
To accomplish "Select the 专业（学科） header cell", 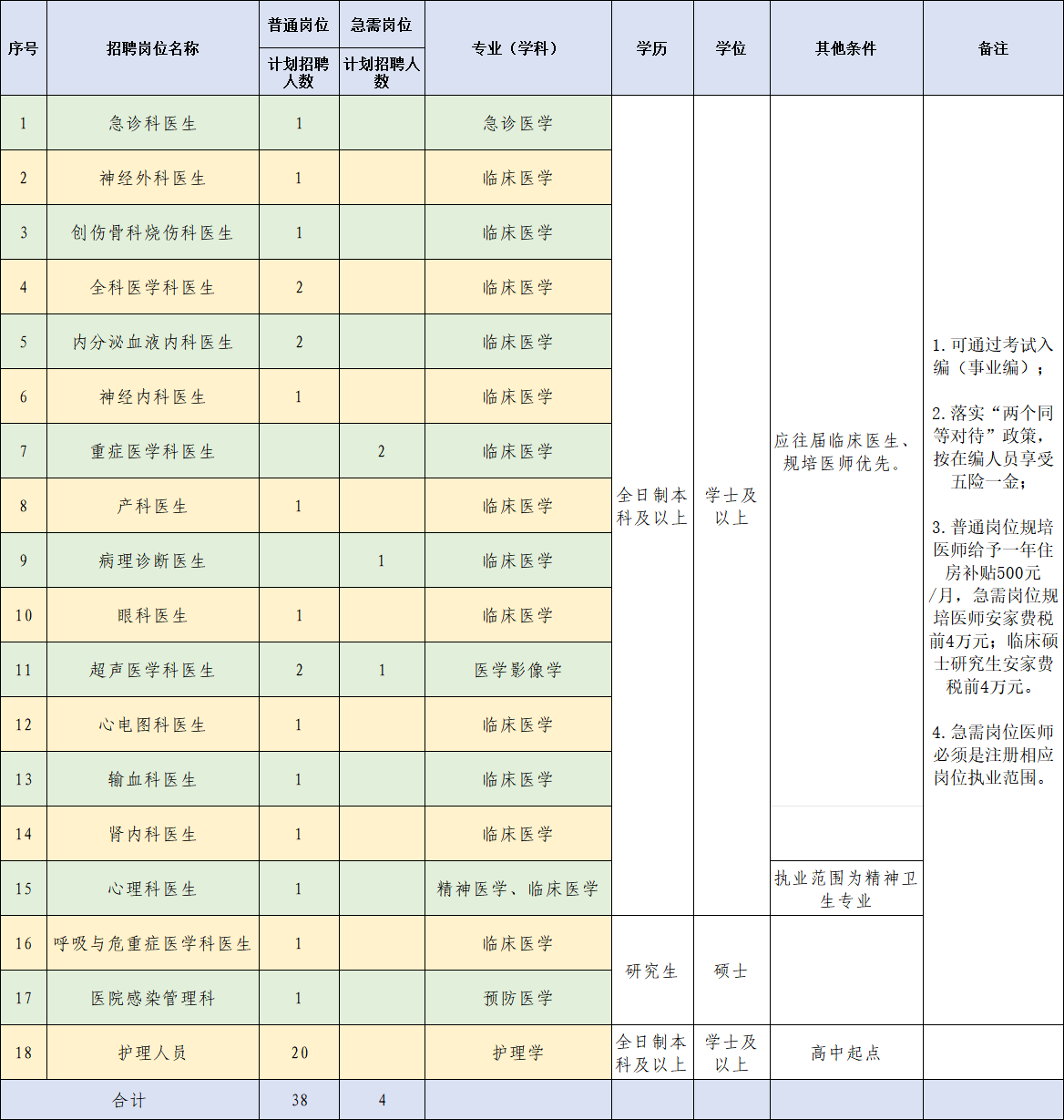I will (x=517, y=48).
